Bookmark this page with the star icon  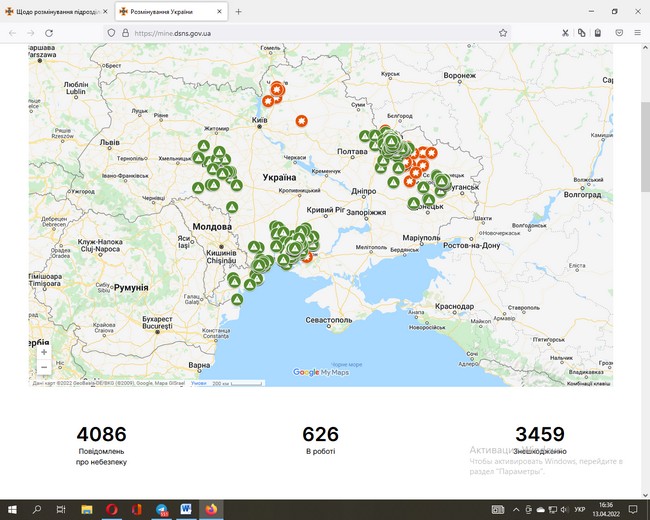point(503,32)
